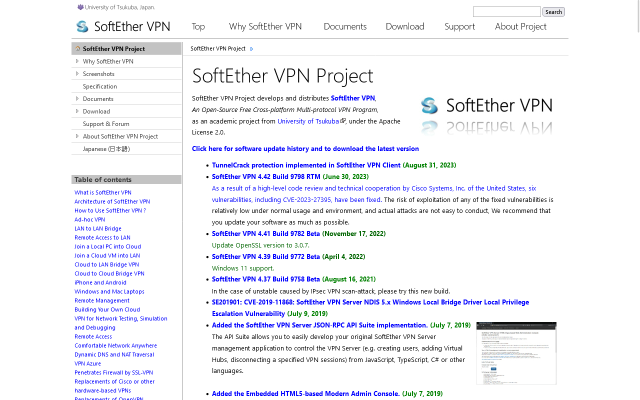Click software update history download link
640x400 pixels.
305,149
